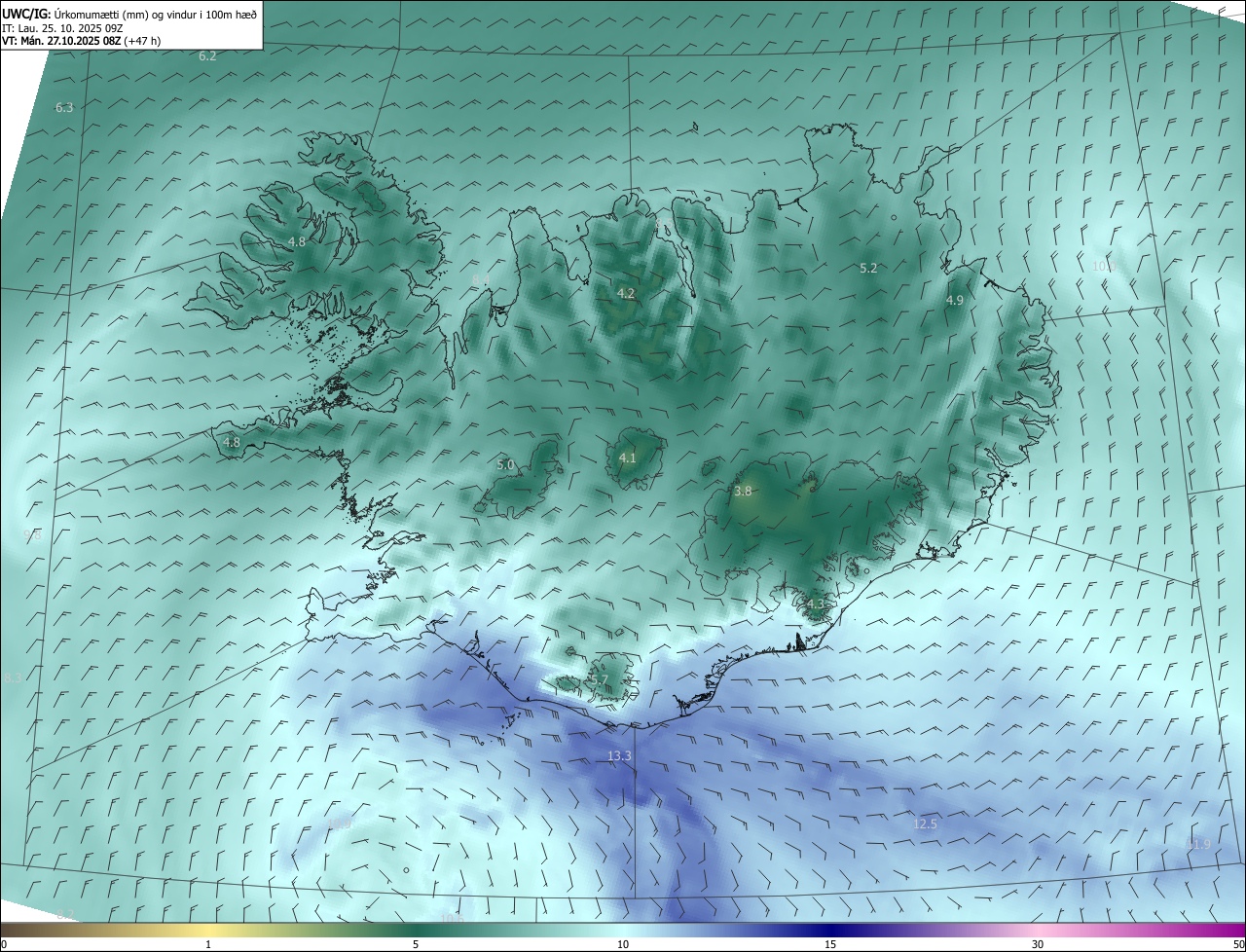
Task: Click the 1 tick label on the color scale
Action: (208, 945)
